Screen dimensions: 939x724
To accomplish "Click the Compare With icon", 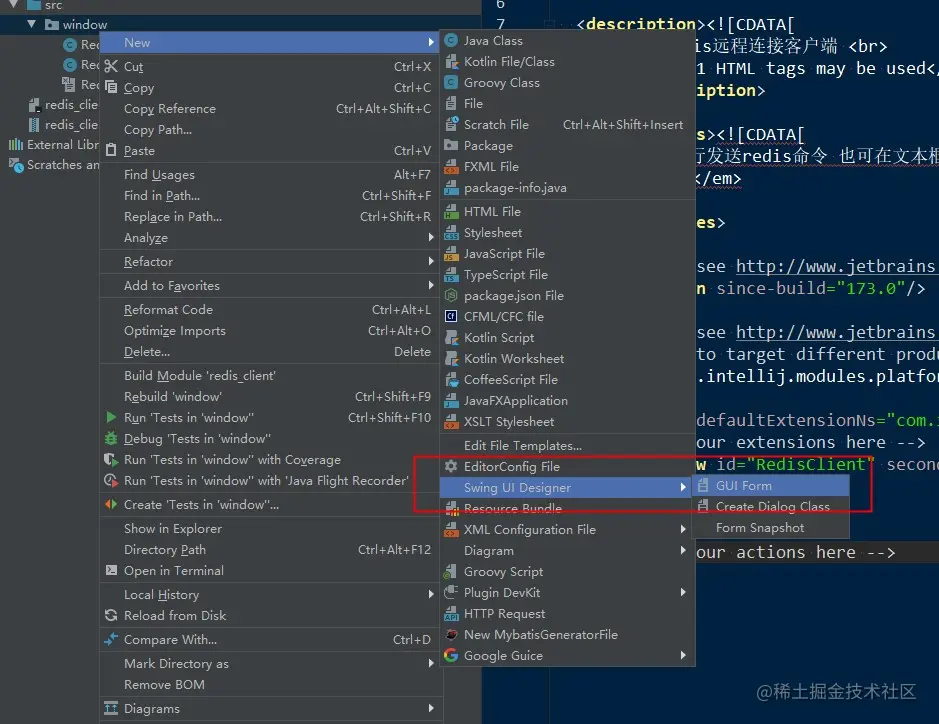I will coord(111,640).
